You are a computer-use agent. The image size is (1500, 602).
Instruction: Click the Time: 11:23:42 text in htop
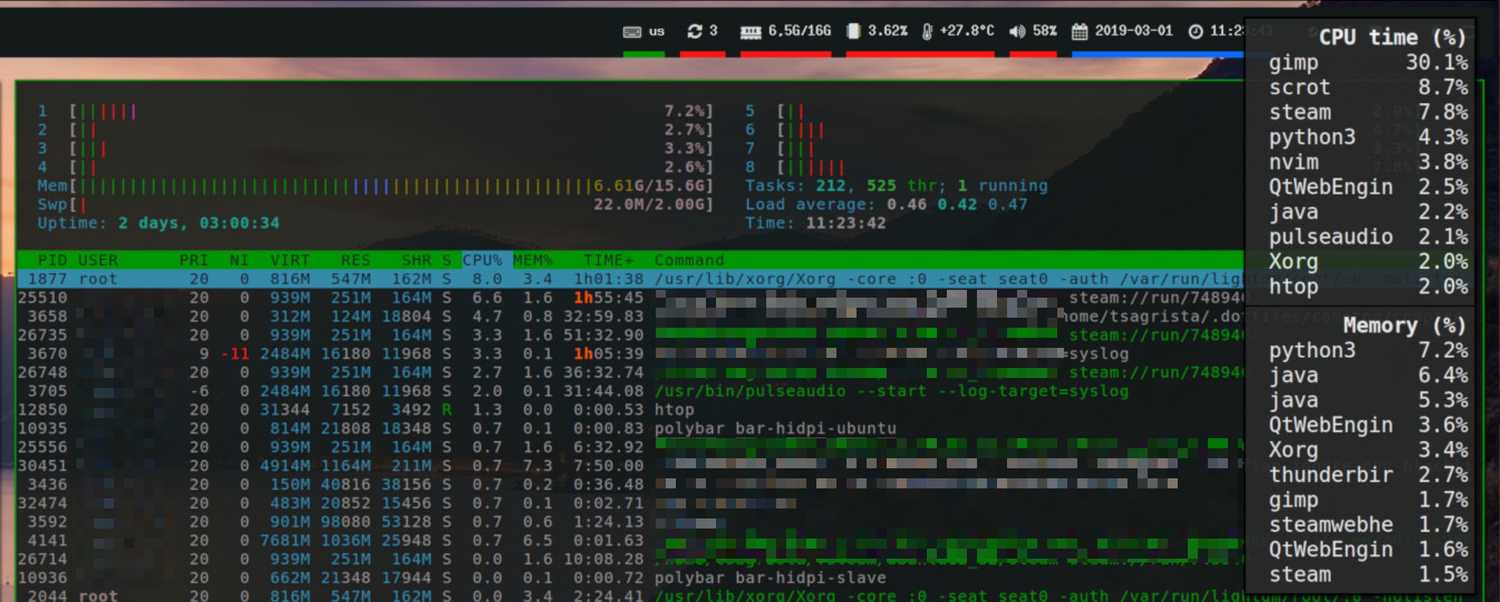pyautogui.click(x=815, y=223)
